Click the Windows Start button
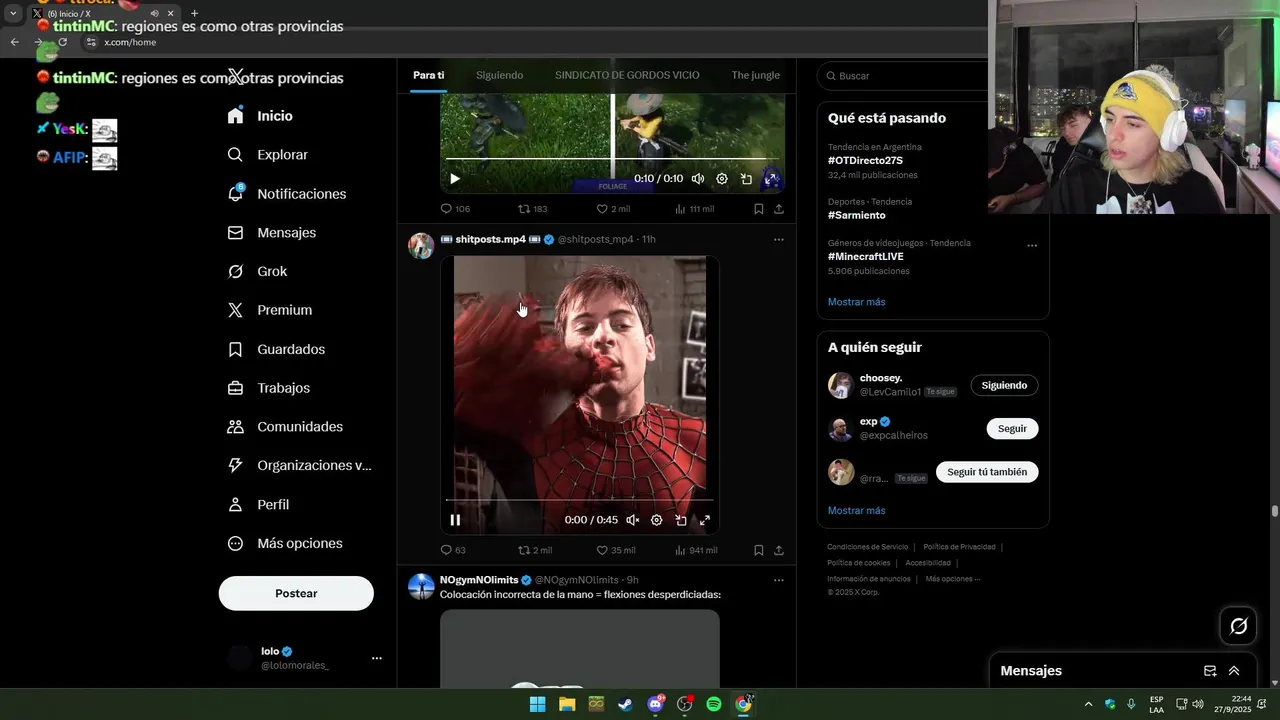 click(x=537, y=704)
